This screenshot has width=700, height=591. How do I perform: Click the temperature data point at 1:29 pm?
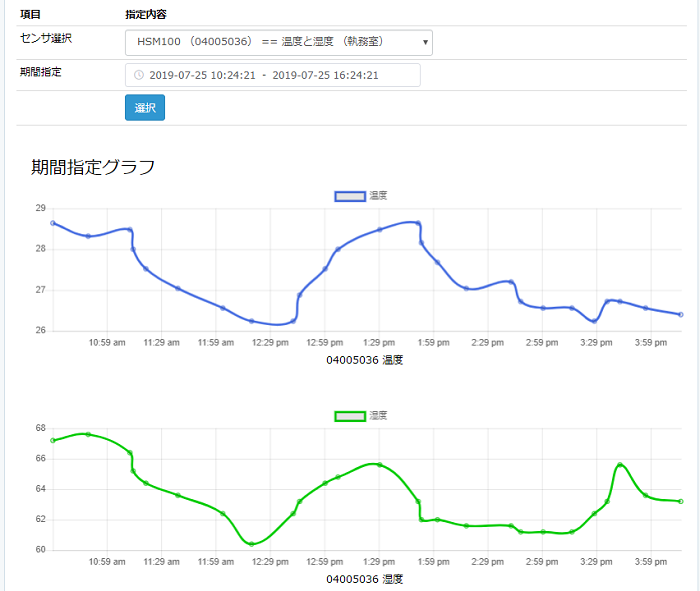pos(379,230)
